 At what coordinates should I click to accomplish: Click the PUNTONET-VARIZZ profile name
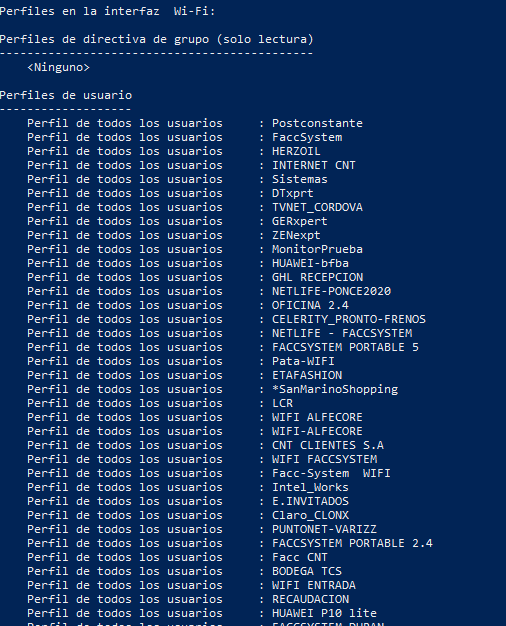click(x=324, y=529)
